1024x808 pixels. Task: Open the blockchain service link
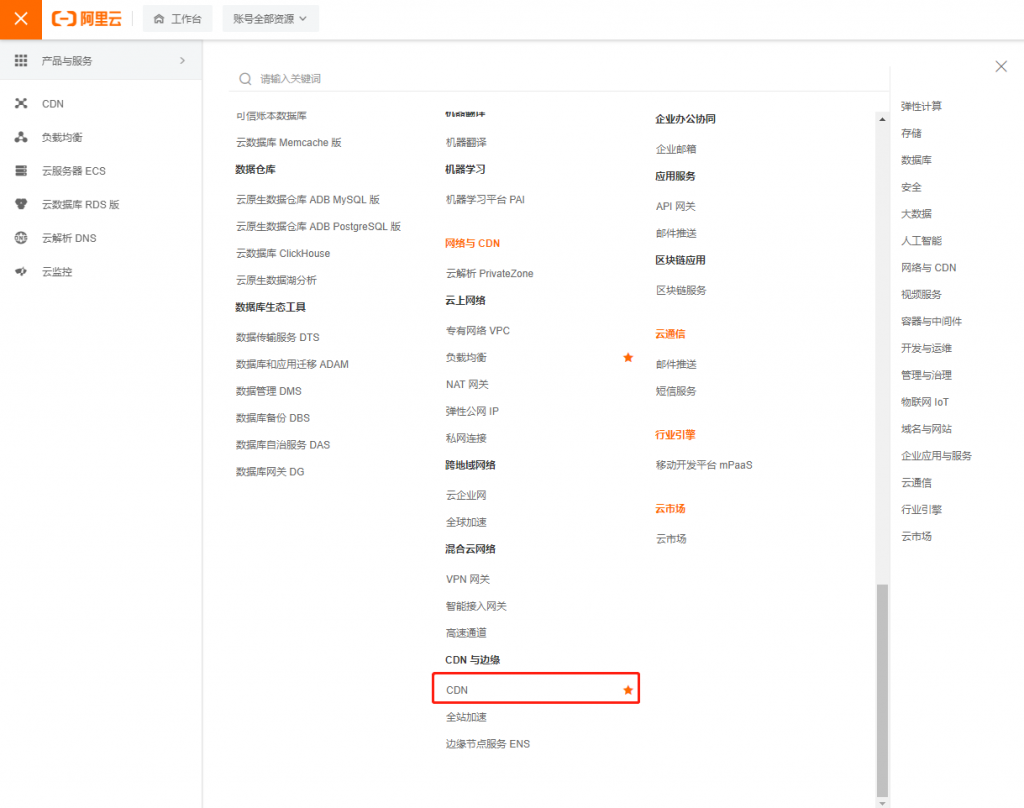coord(681,290)
